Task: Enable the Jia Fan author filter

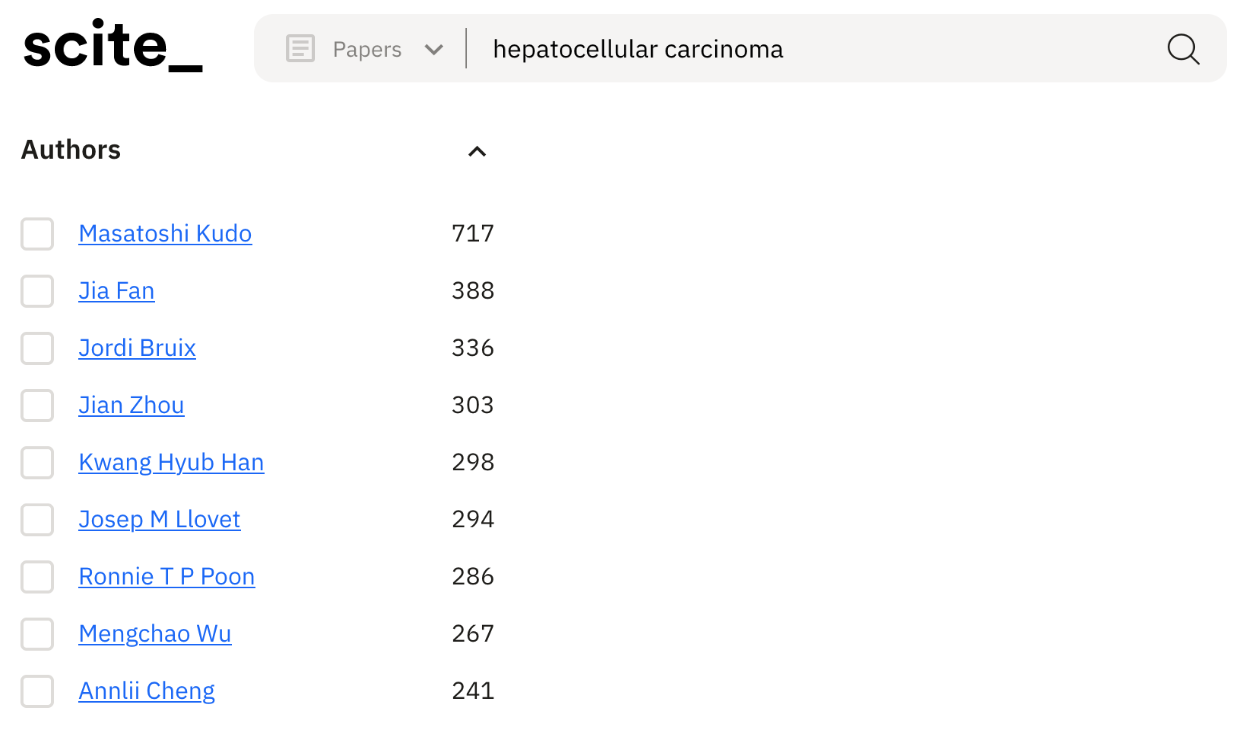Action: pos(37,290)
